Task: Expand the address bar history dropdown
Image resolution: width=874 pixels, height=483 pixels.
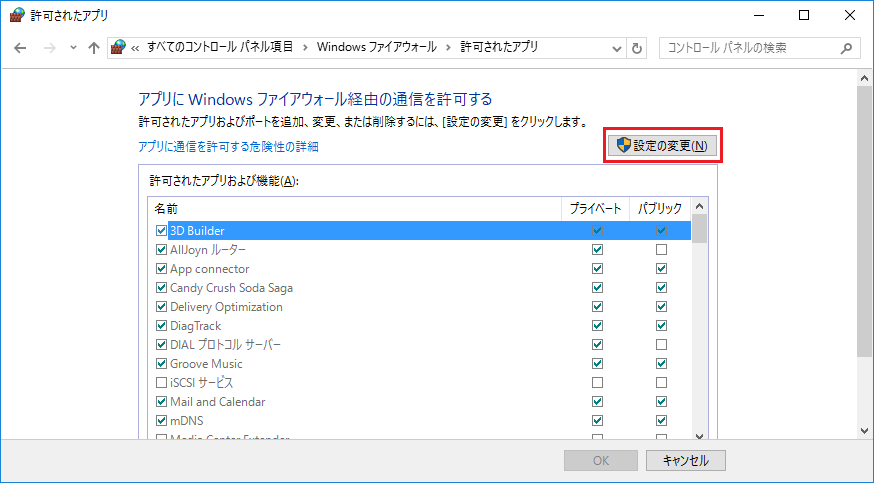Action: coord(616,48)
